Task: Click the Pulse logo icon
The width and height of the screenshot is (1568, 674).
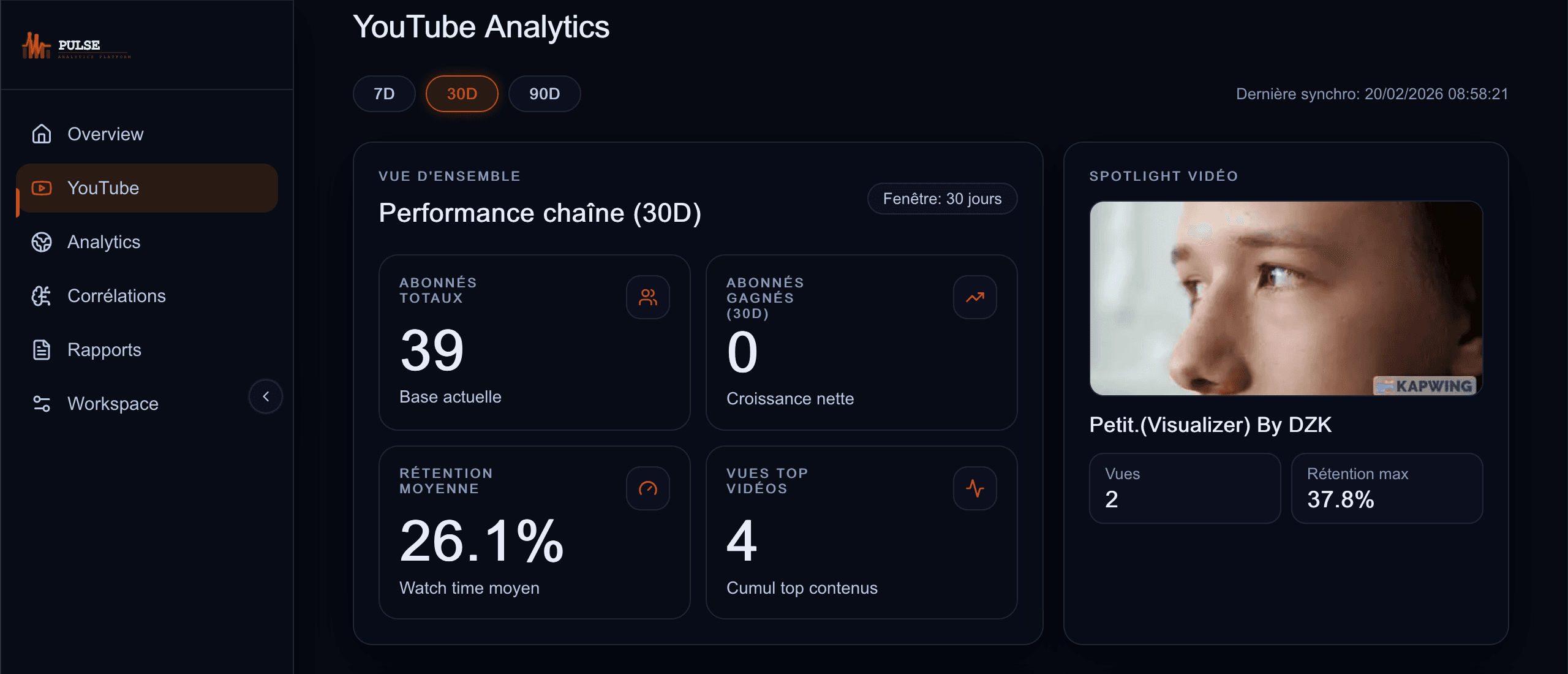Action: 36,46
